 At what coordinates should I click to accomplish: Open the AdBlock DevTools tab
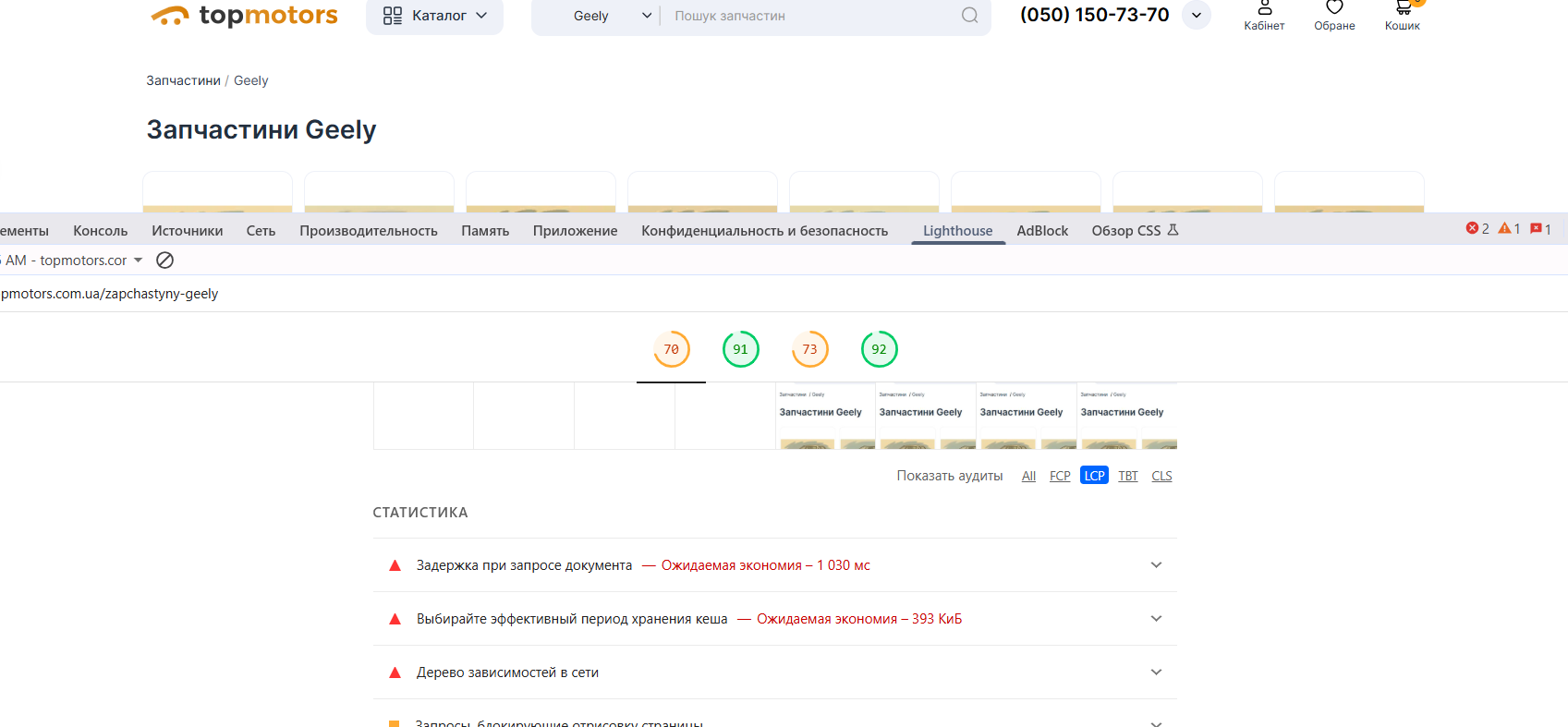point(1042,231)
